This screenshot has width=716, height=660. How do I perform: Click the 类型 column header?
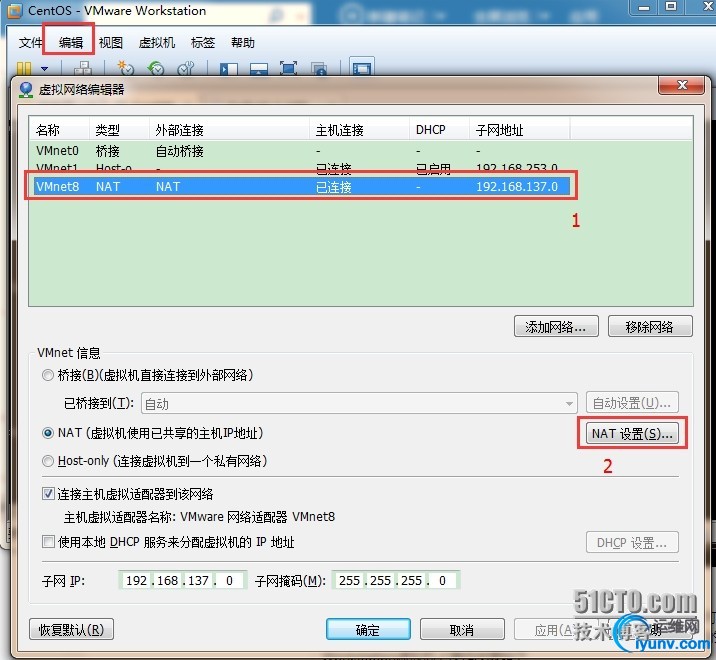click(x=119, y=130)
